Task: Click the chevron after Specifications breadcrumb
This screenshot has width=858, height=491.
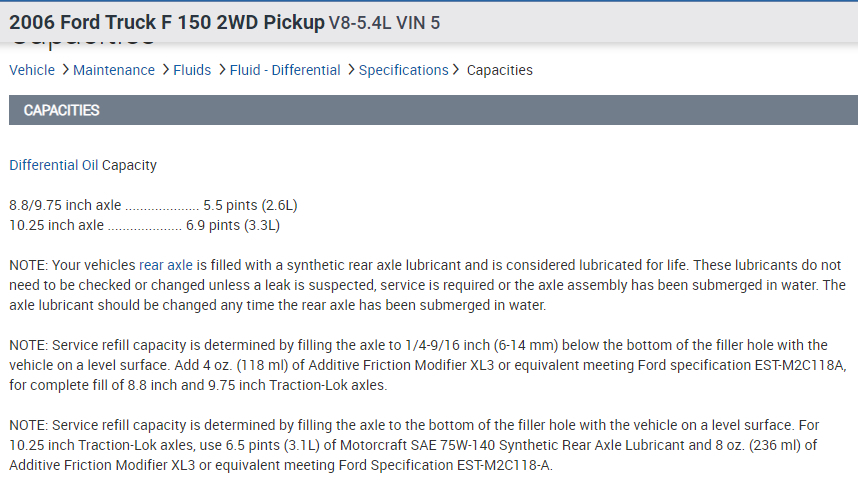Action: (x=456, y=70)
